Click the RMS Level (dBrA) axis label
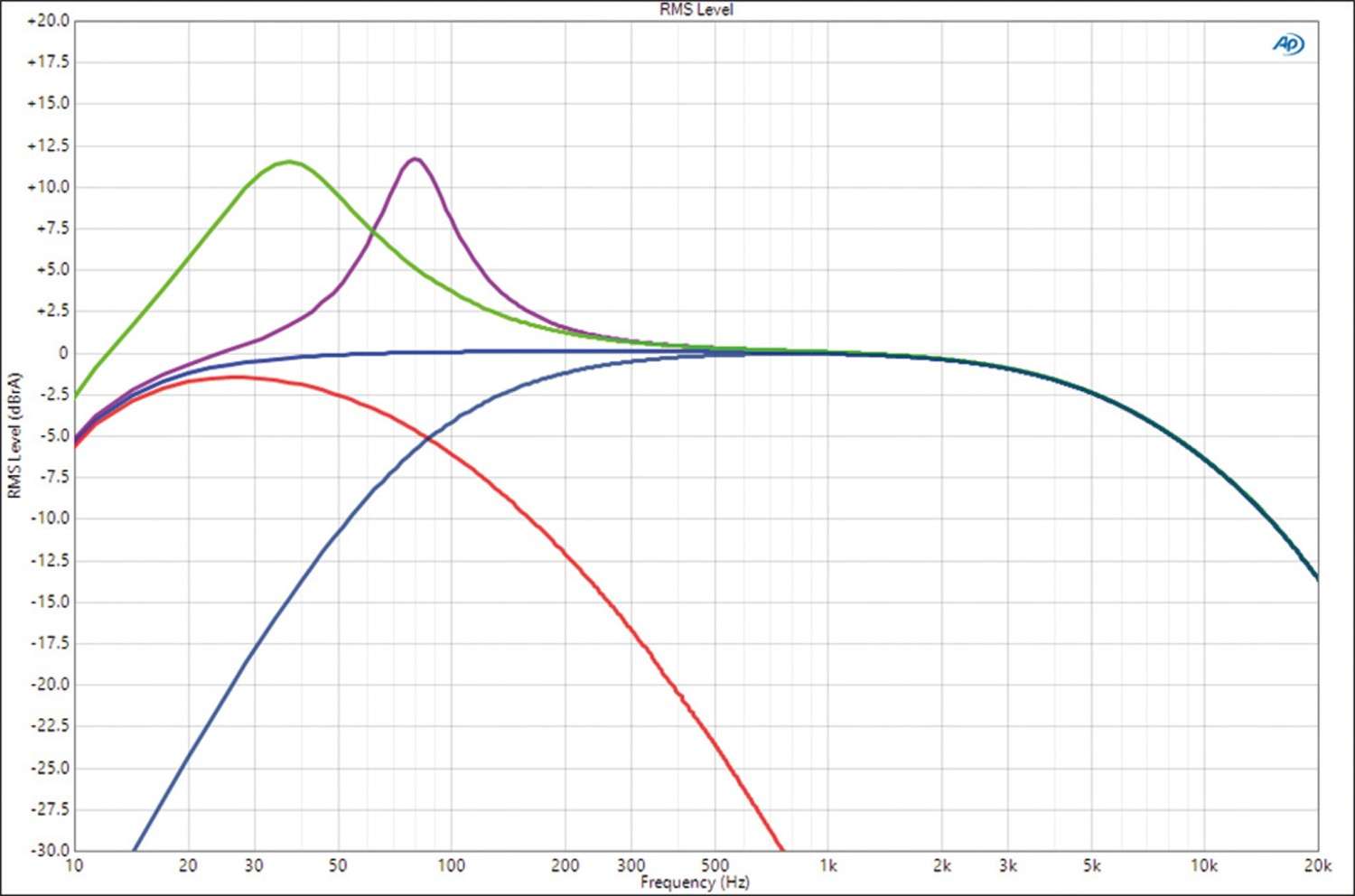Image resolution: width=1355 pixels, height=896 pixels. [x=14, y=435]
